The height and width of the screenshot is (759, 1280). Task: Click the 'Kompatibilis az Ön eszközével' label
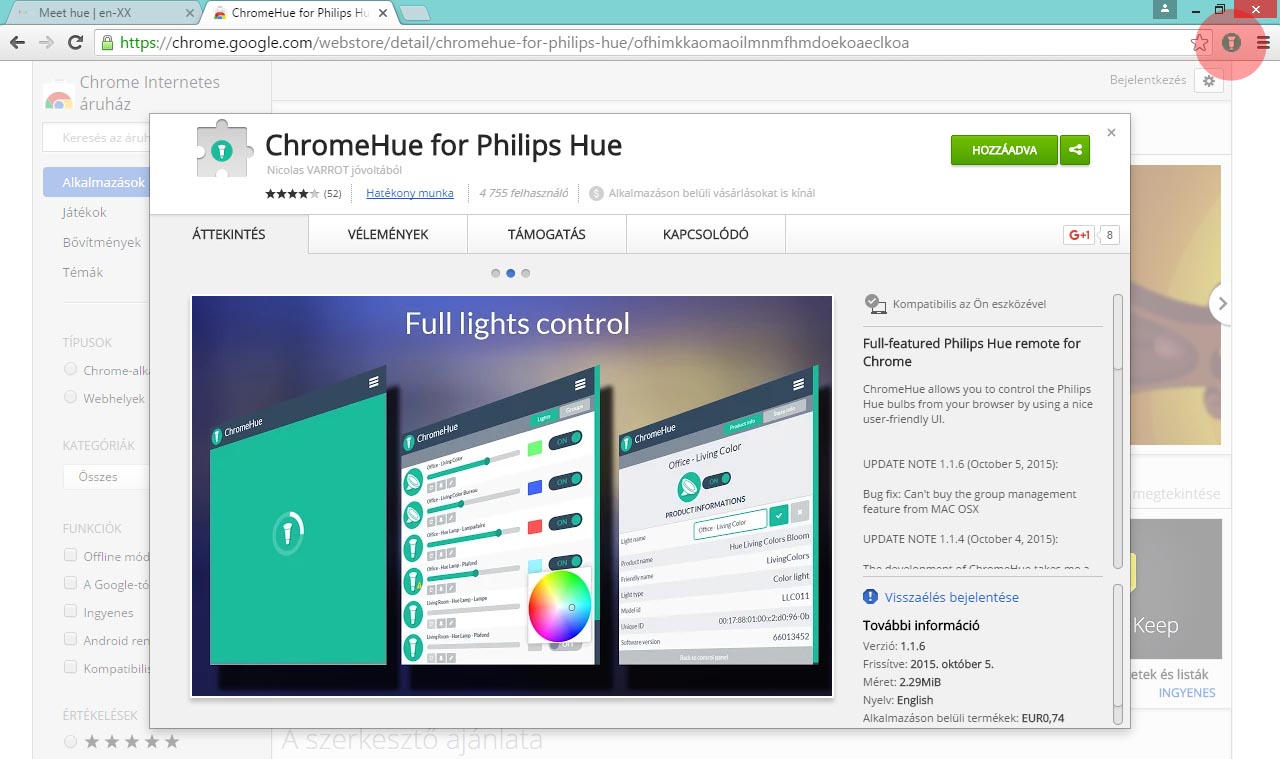(x=969, y=304)
